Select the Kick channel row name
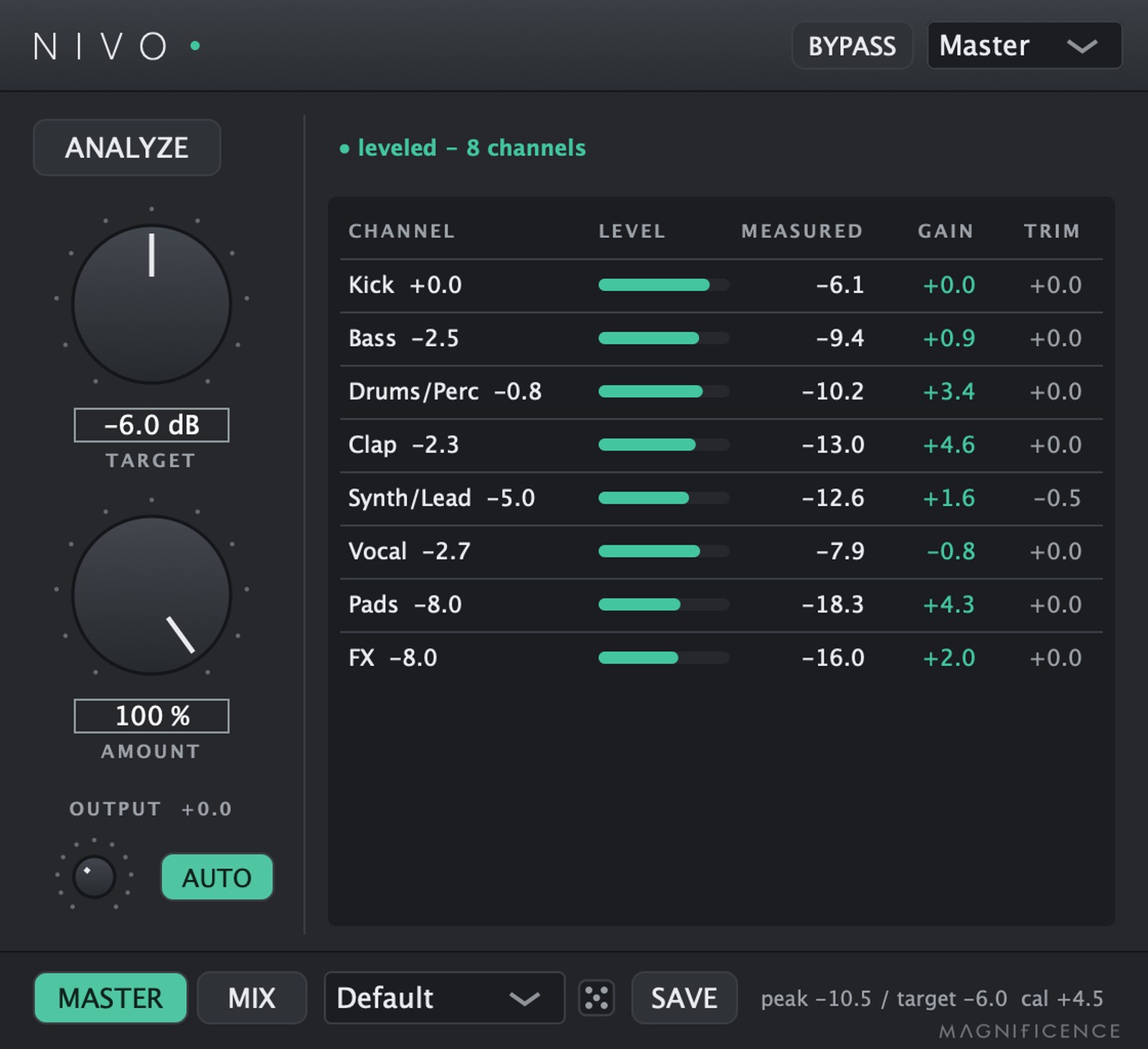1148x1049 pixels. point(371,285)
